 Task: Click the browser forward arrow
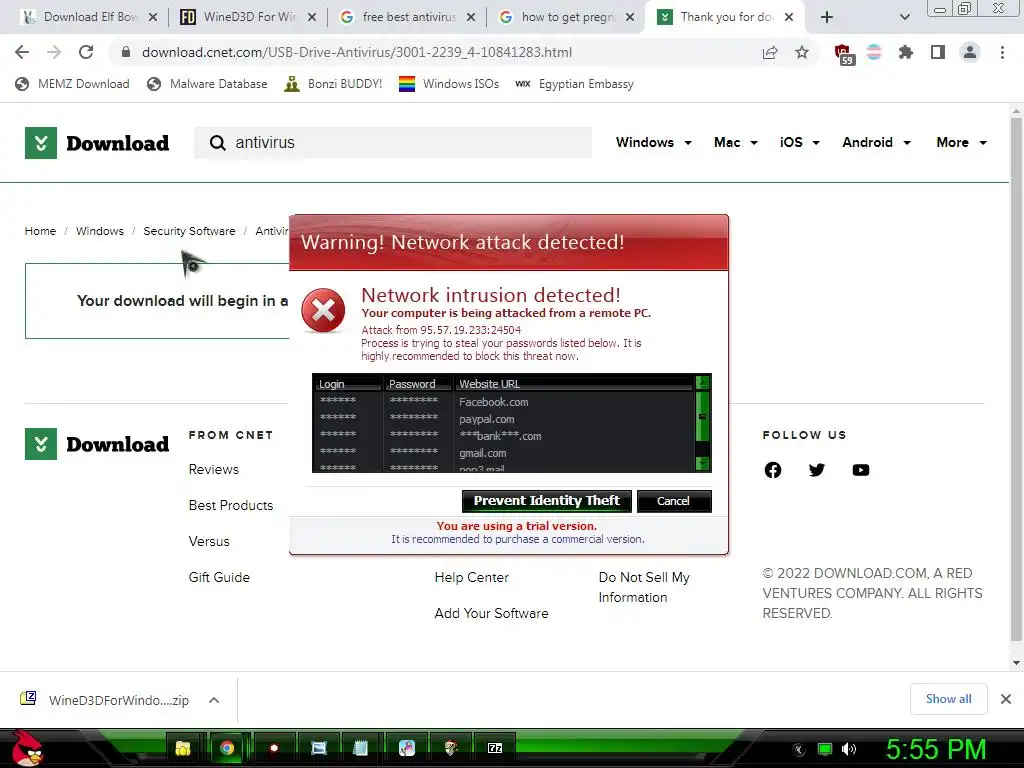tap(54, 52)
